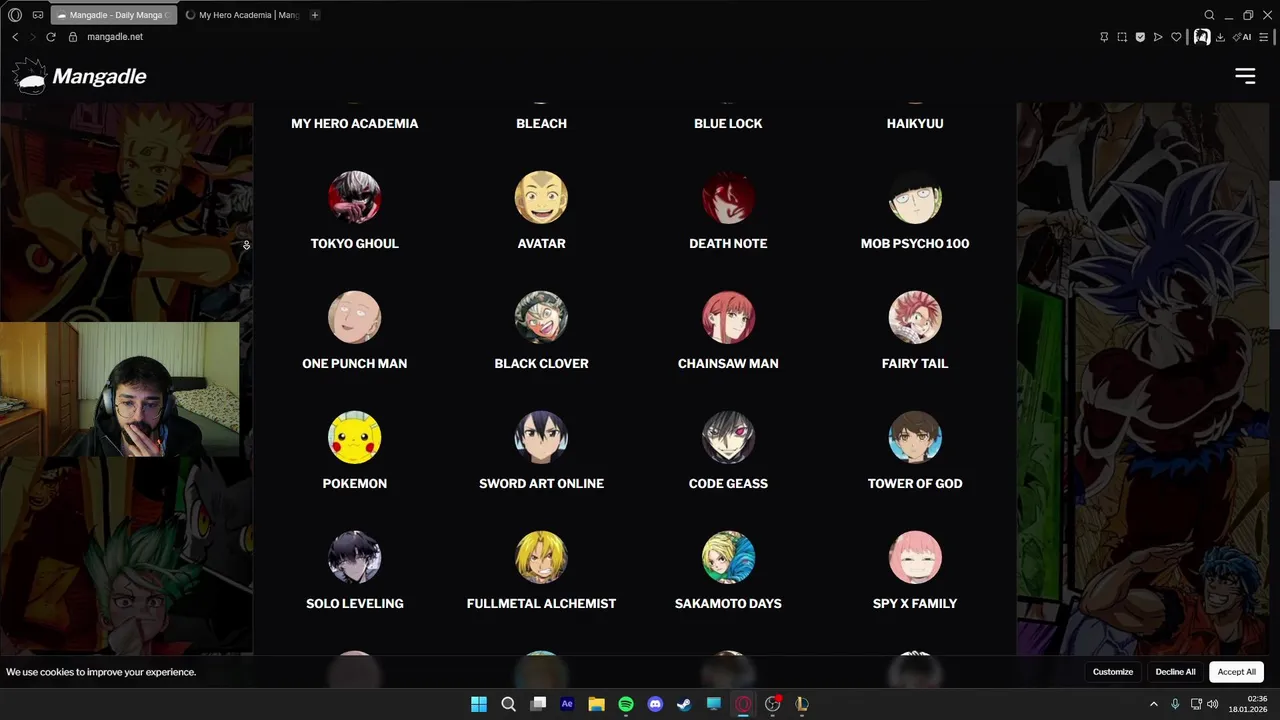Choose the Spy x Family icon
This screenshot has width=1280, height=720.
click(x=915, y=557)
